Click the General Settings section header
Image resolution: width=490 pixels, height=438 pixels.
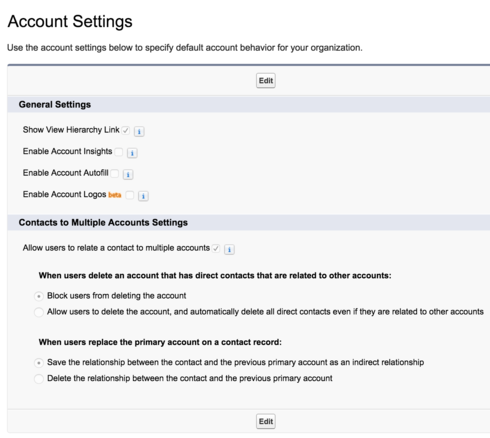point(55,105)
